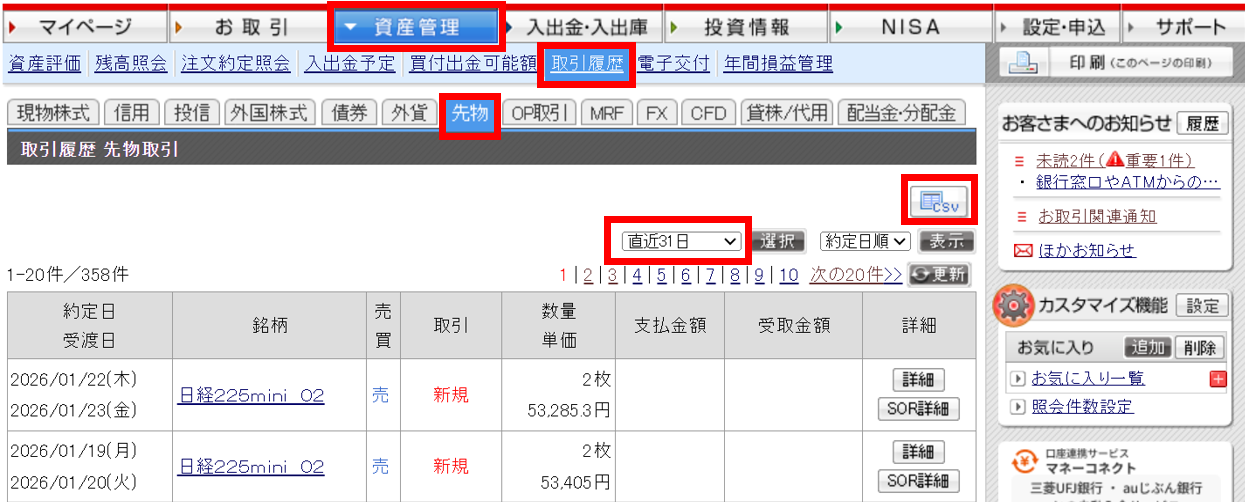Switch to the 外貨 tab

click(x=409, y=112)
